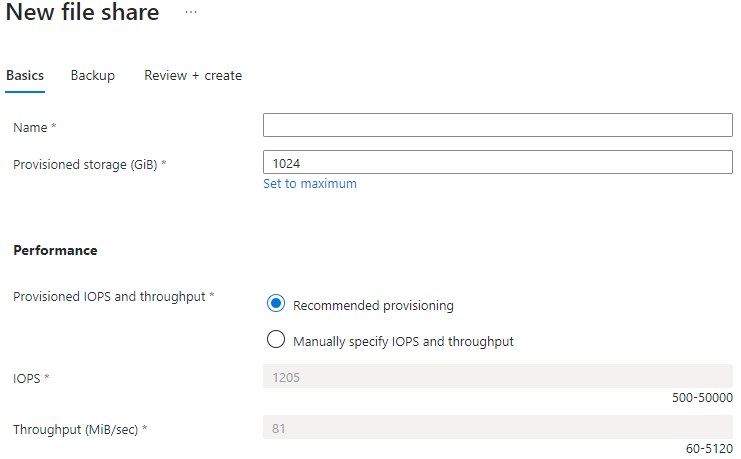Click the 500-50000 IOPS range hint
This screenshot has height=459, width=741.
click(702, 398)
